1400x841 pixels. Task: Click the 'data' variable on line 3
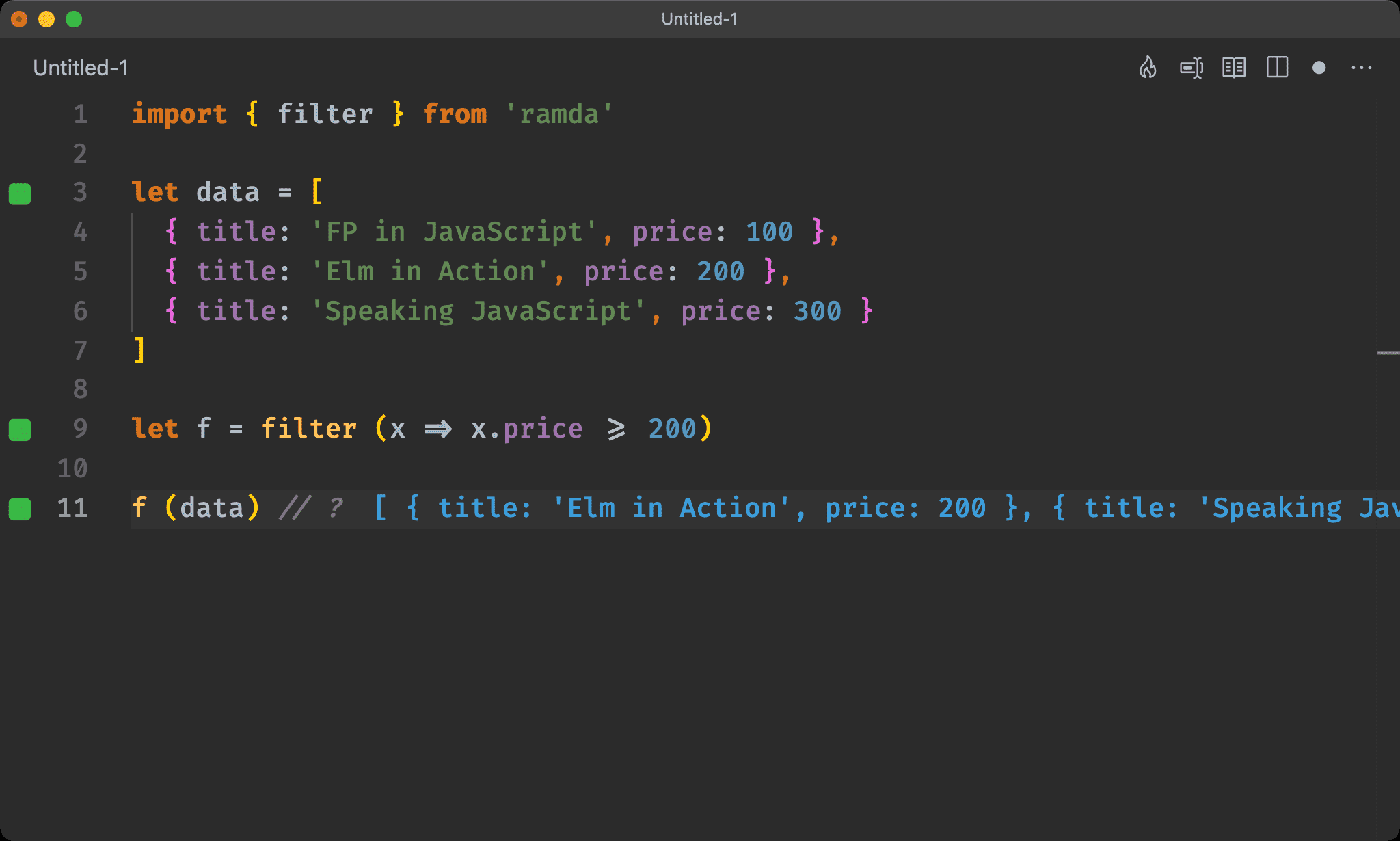point(228,193)
